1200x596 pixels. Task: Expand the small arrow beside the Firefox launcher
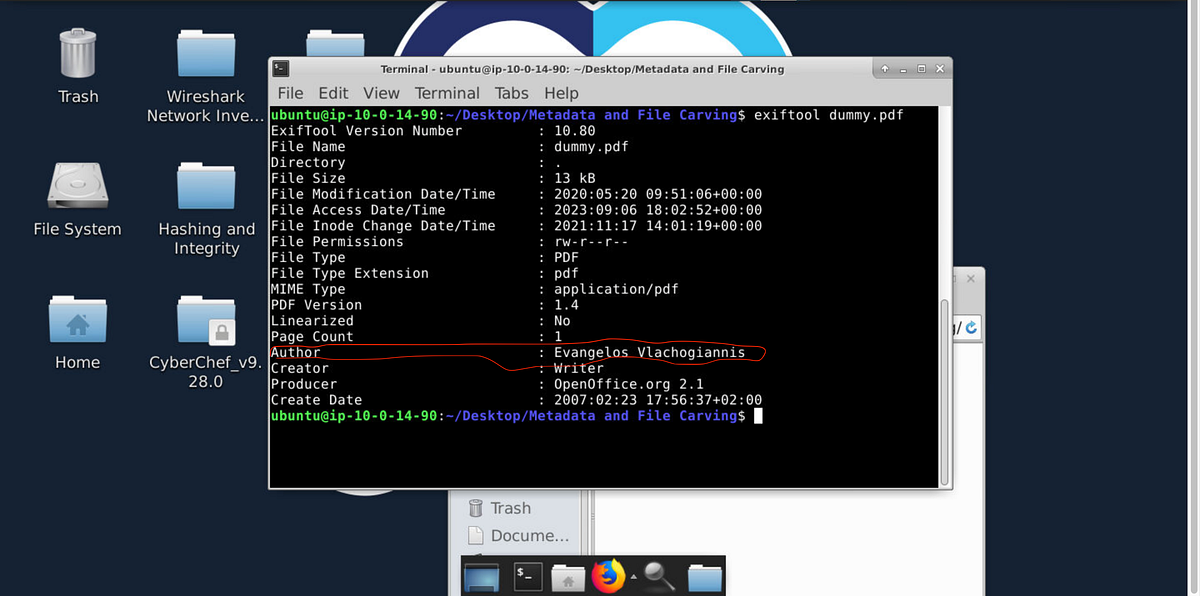[x=633, y=575]
